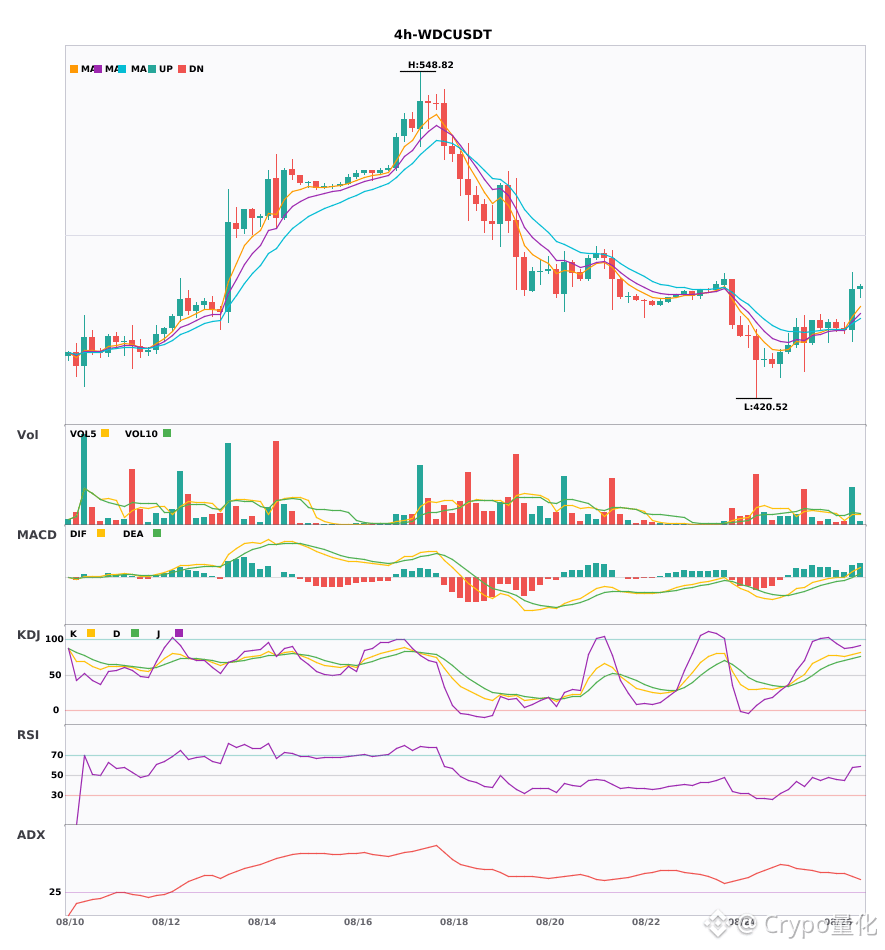The height and width of the screenshot is (950, 885).
Task: Click the KDJ 100 axis value
Action: click(55, 639)
